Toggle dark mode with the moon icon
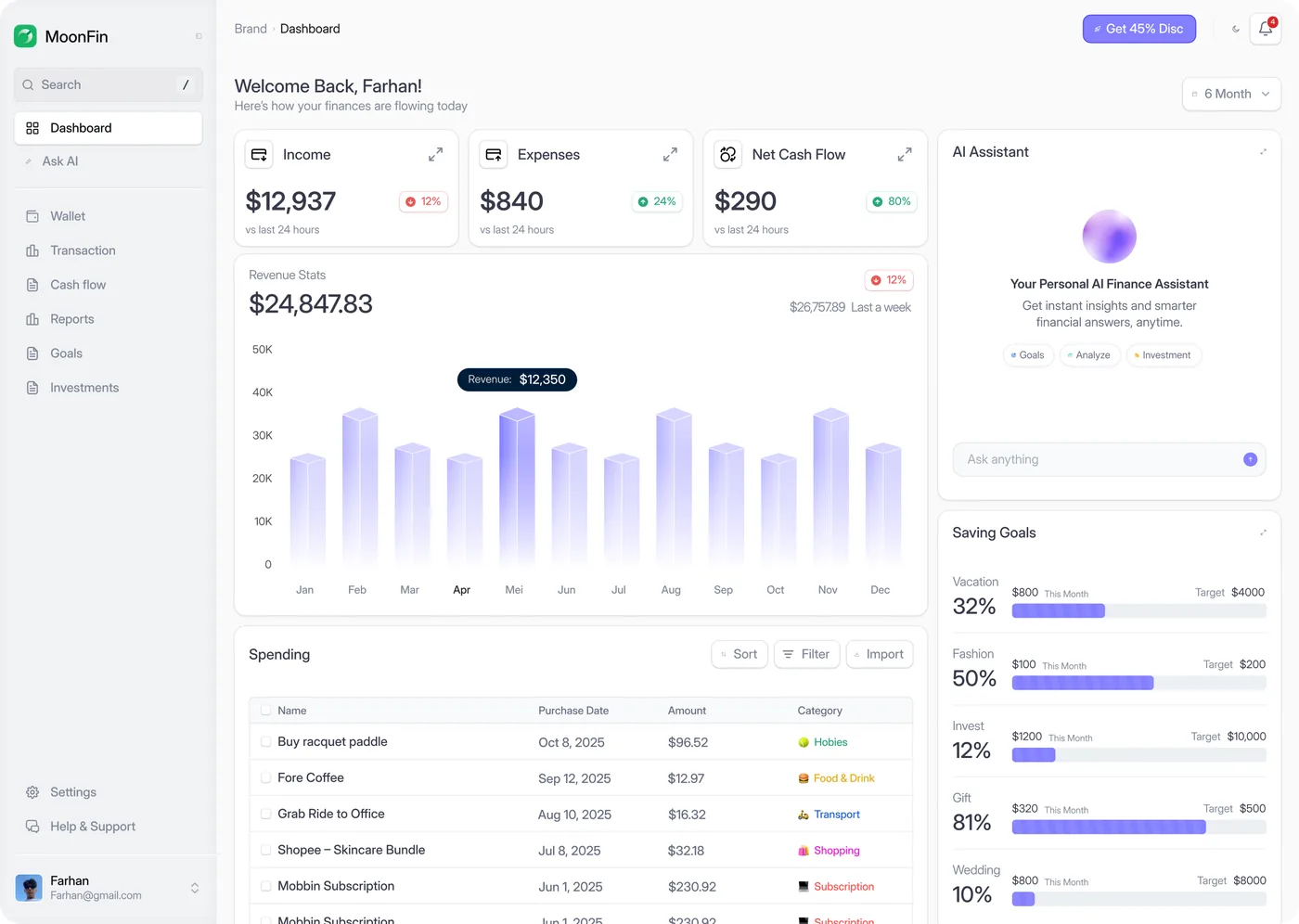The image size is (1299, 924). [1236, 29]
